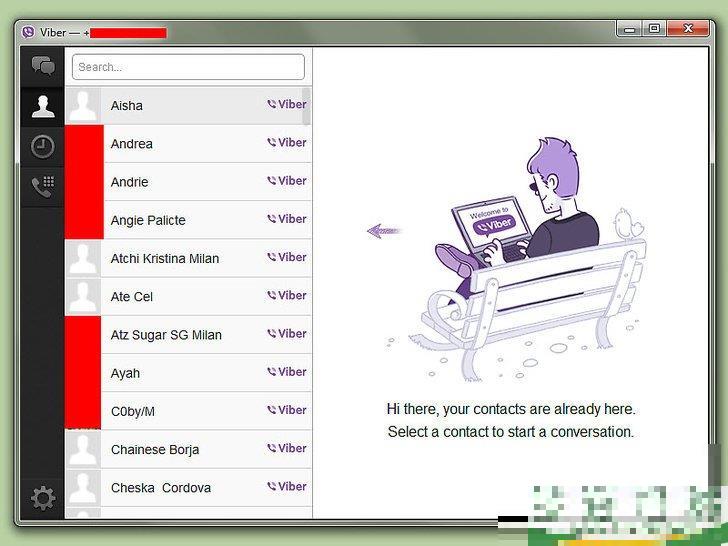Open the dialpad phone keypad tab

[x=43, y=187]
